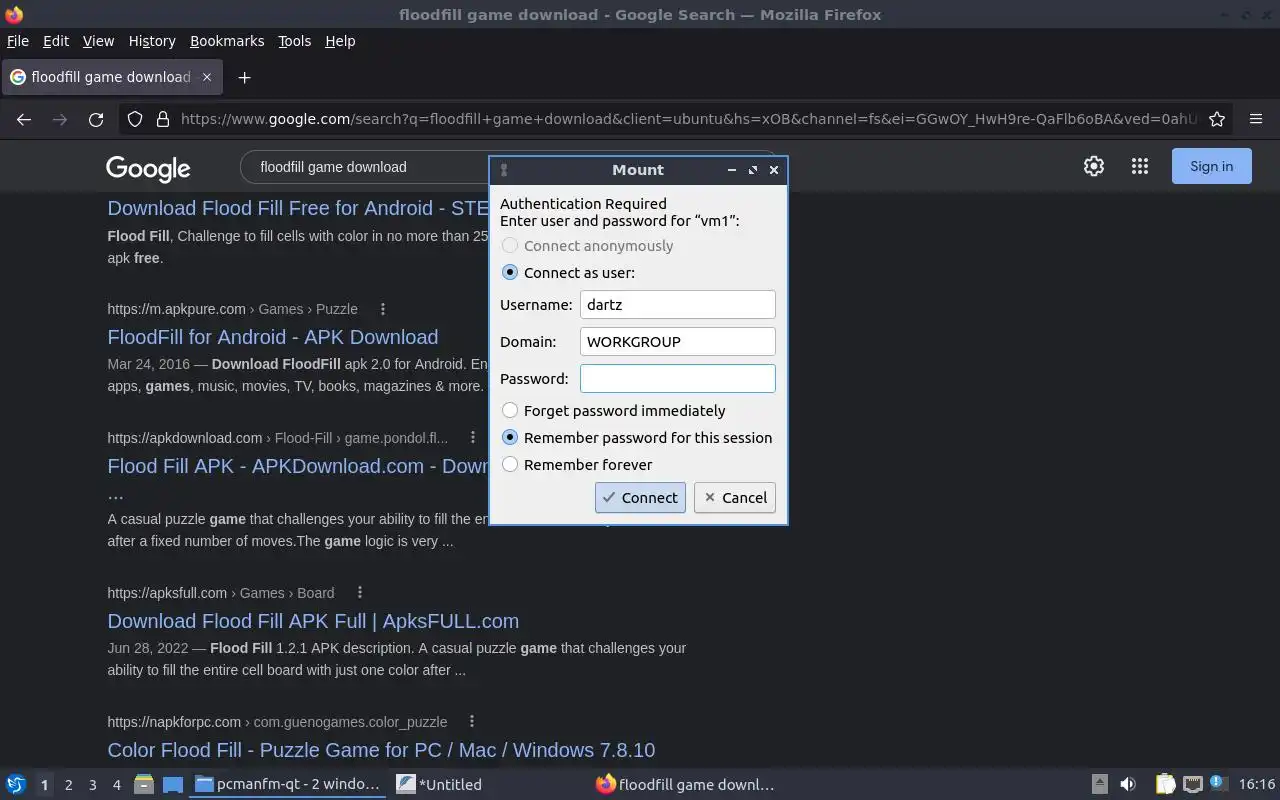Open options for the apkdownload.com result
This screenshot has width=1280, height=800.
(x=472, y=438)
